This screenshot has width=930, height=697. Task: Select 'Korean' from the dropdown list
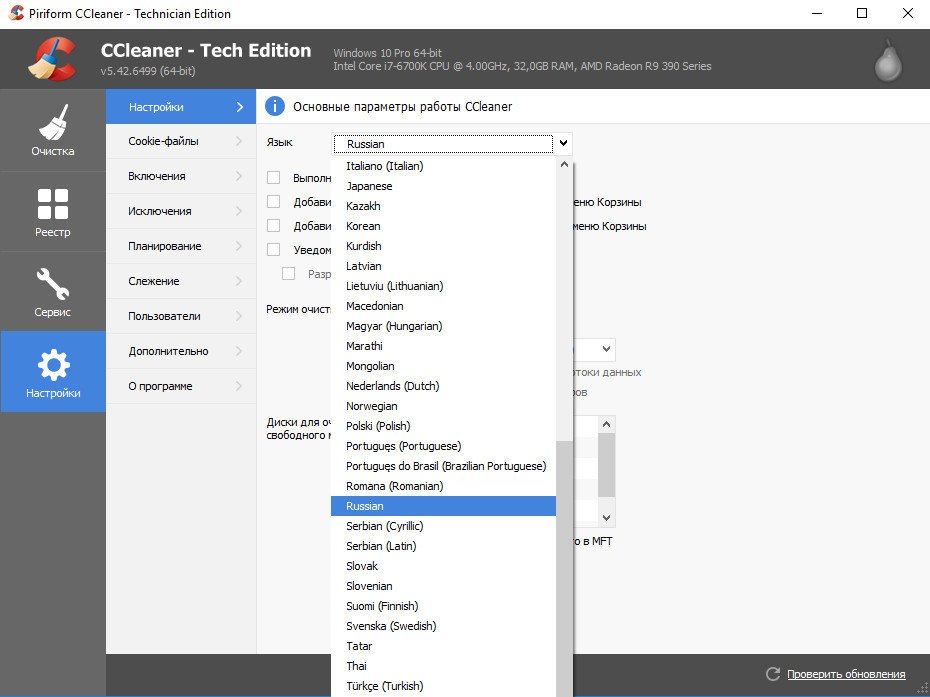444,226
